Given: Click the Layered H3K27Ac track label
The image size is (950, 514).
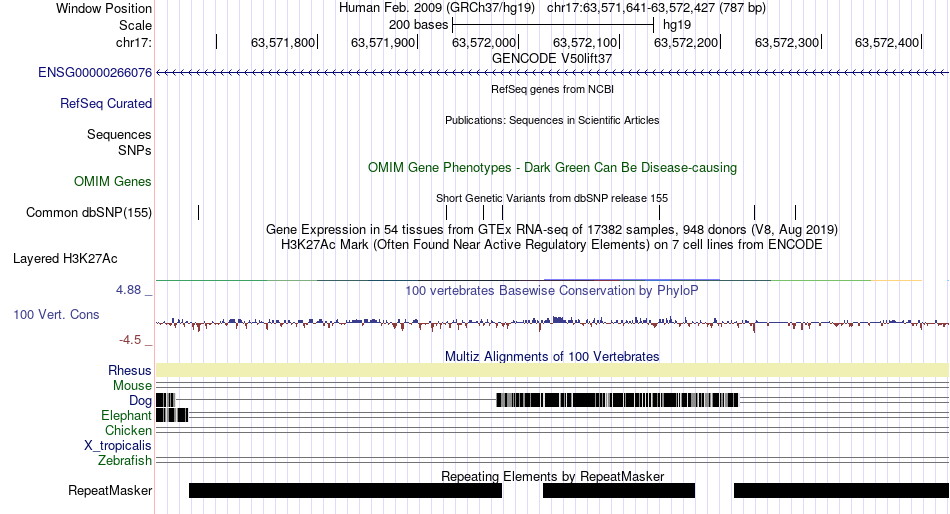Looking at the screenshot, I should coord(65,259).
